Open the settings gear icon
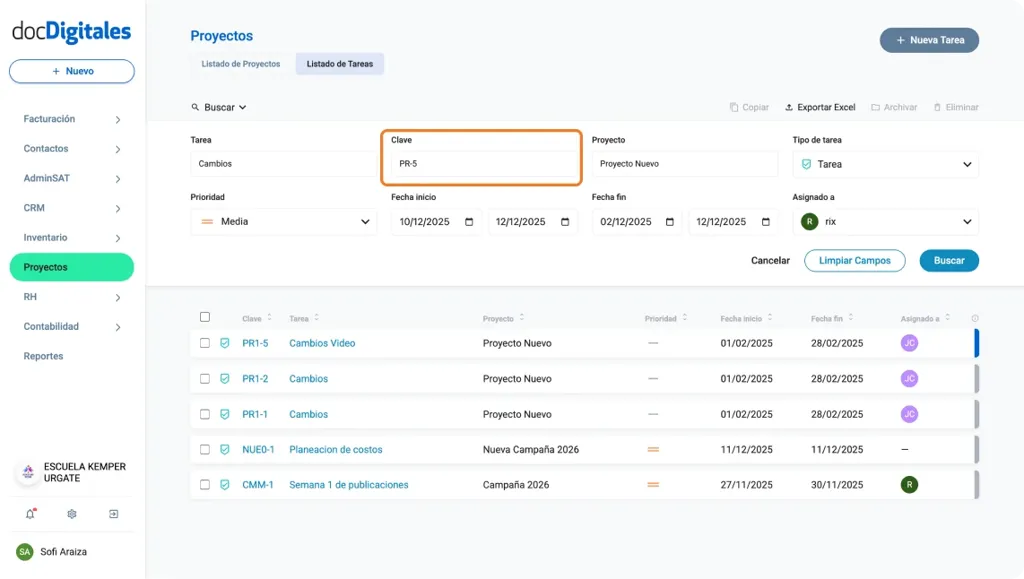This screenshot has width=1024, height=579. (69, 513)
